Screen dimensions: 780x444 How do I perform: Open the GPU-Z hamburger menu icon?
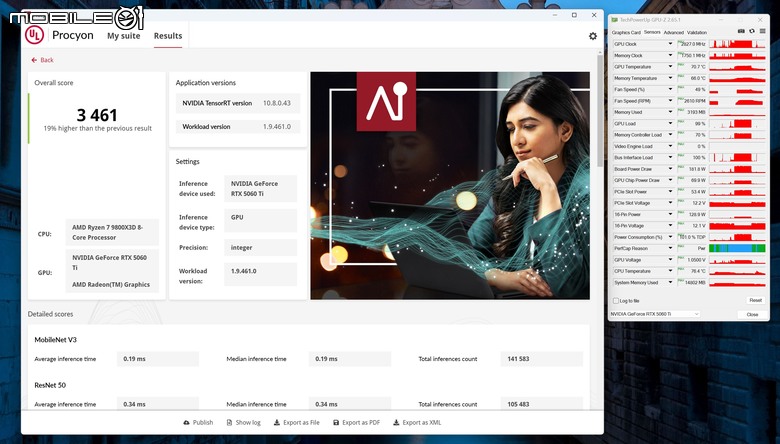[x=762, y=31]
